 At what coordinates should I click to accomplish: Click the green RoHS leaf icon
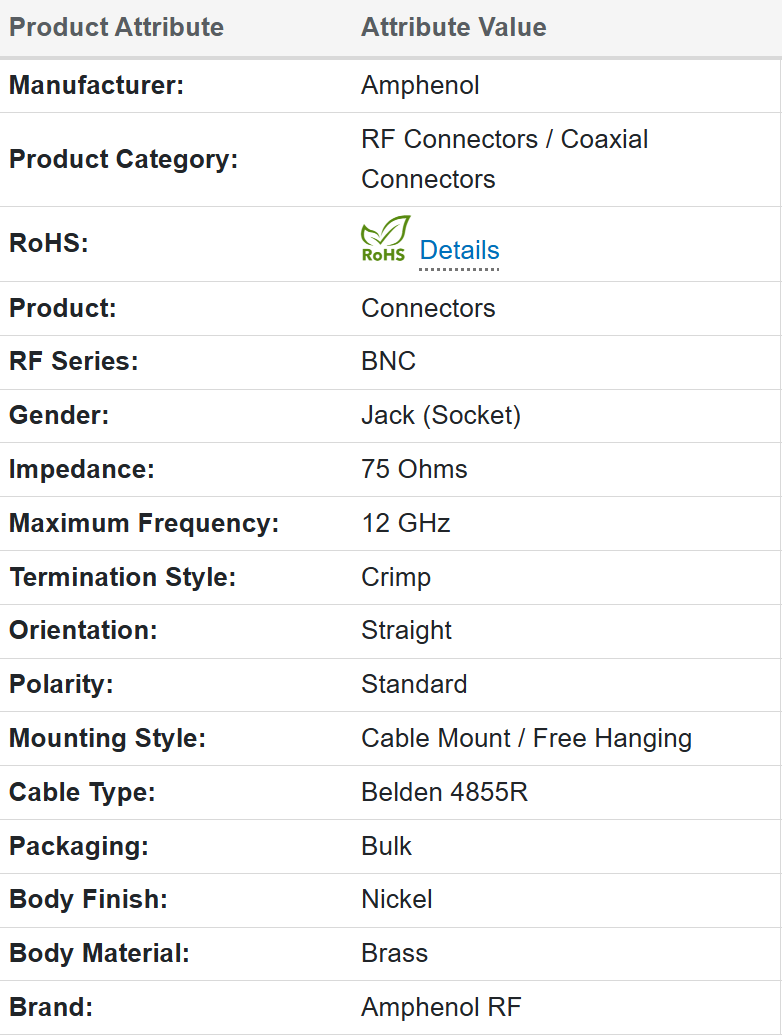coord(385,240)
